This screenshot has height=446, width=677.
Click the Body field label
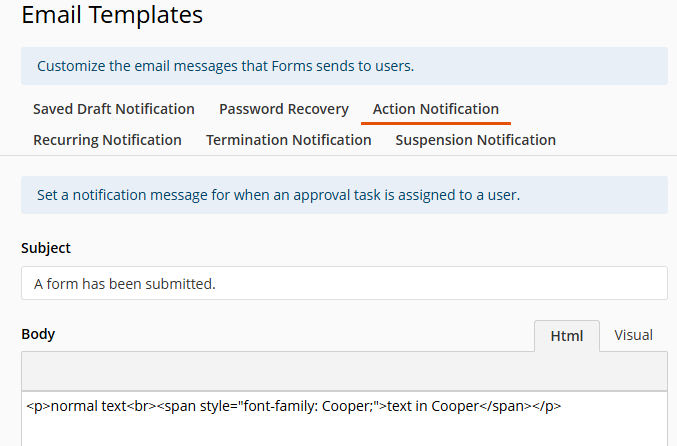pyautogui.click(x=38, y=334)
